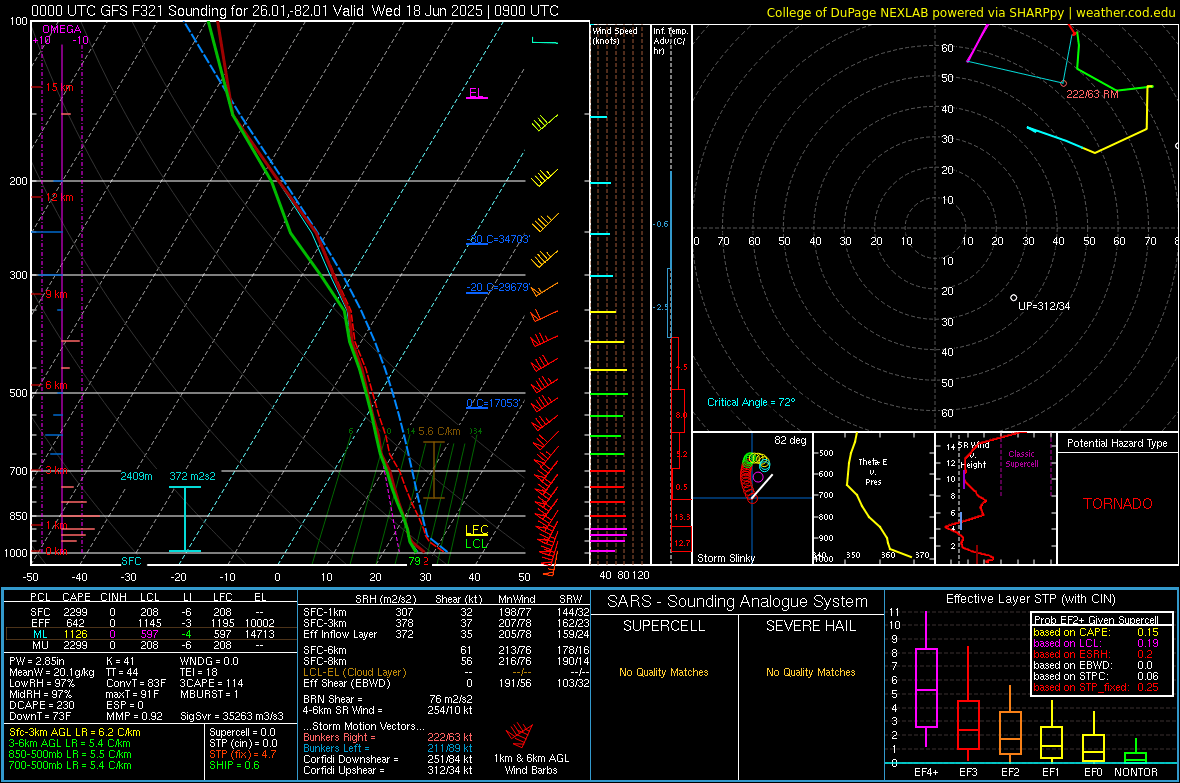
Task: Click the 700-500mb LR = 5.4 C/km line
Action: point(70,765)
